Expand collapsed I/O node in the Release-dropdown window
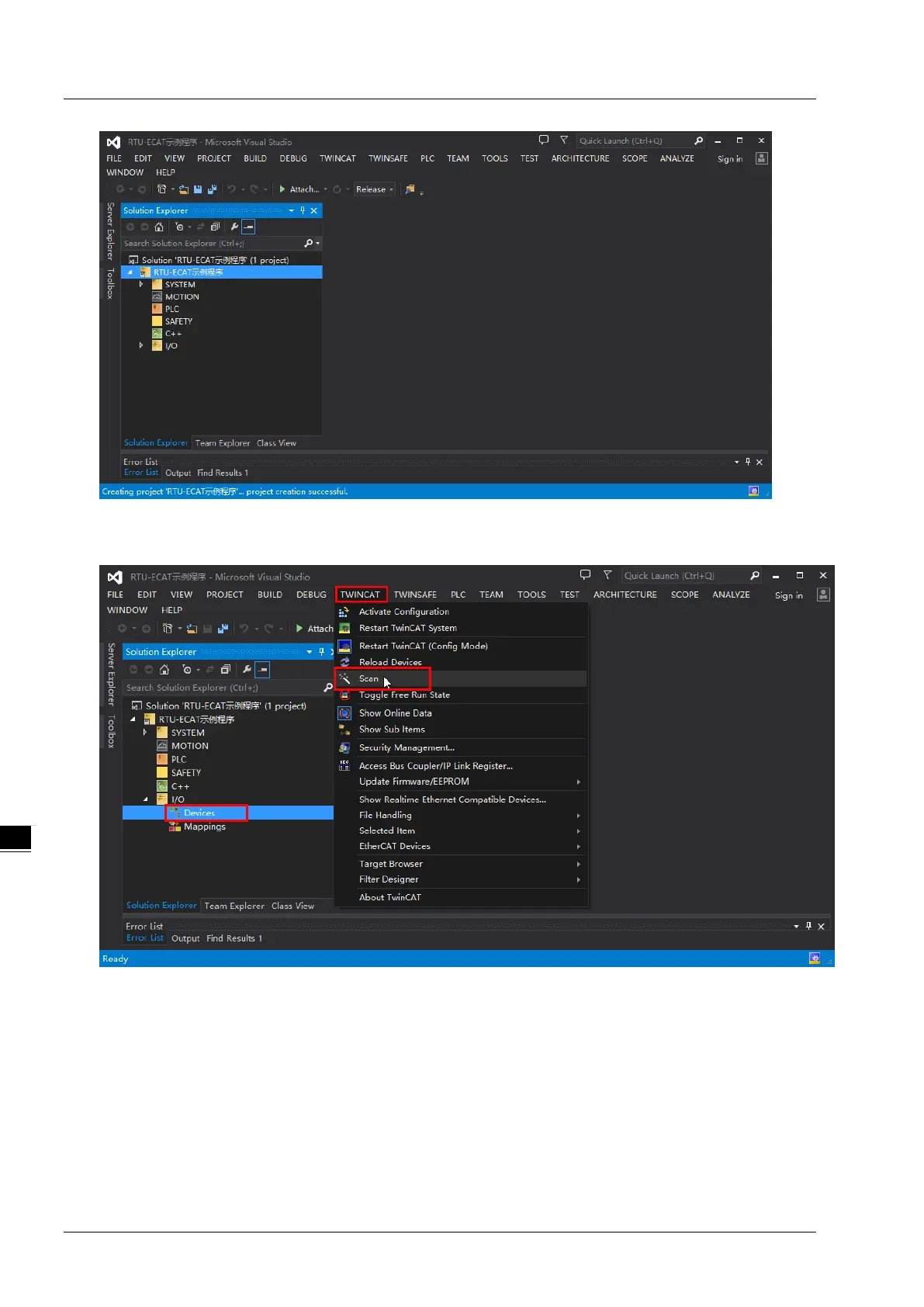 click(x=141, y=345)
